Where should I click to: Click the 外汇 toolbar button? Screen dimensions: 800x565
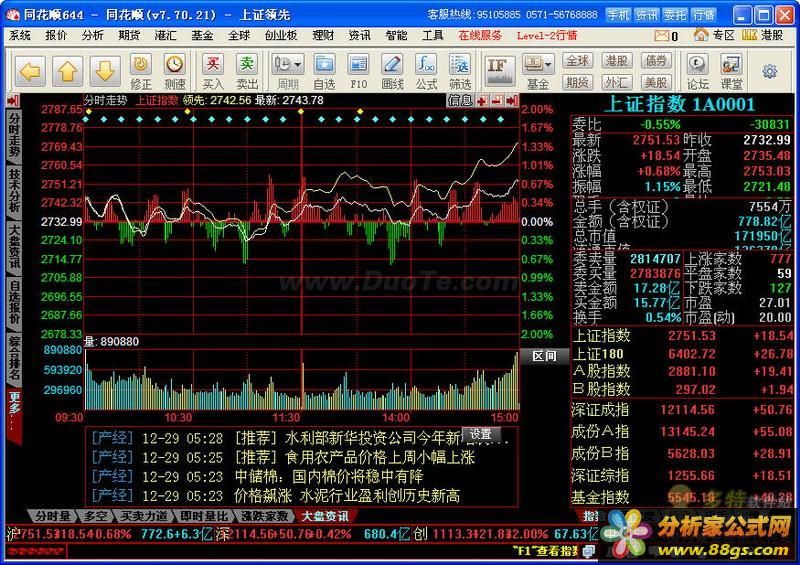tap(616, 82)
